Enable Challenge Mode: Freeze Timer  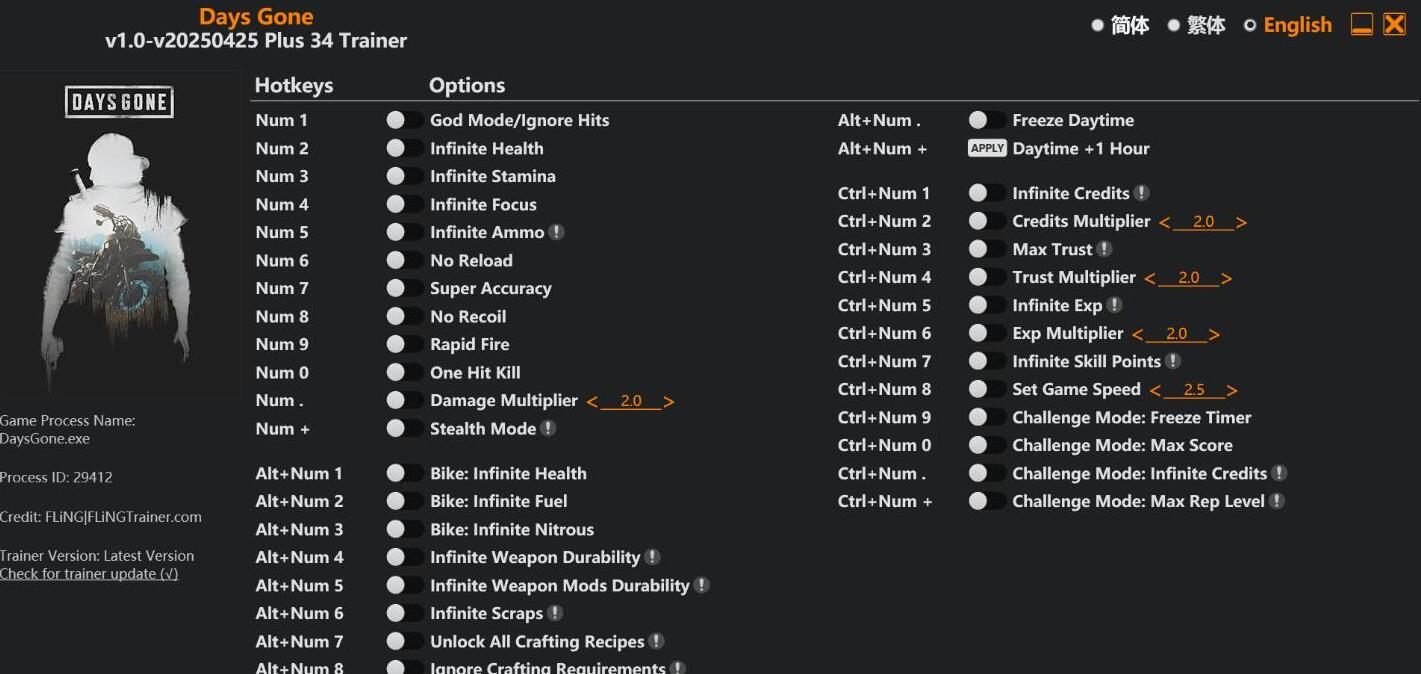986,417
